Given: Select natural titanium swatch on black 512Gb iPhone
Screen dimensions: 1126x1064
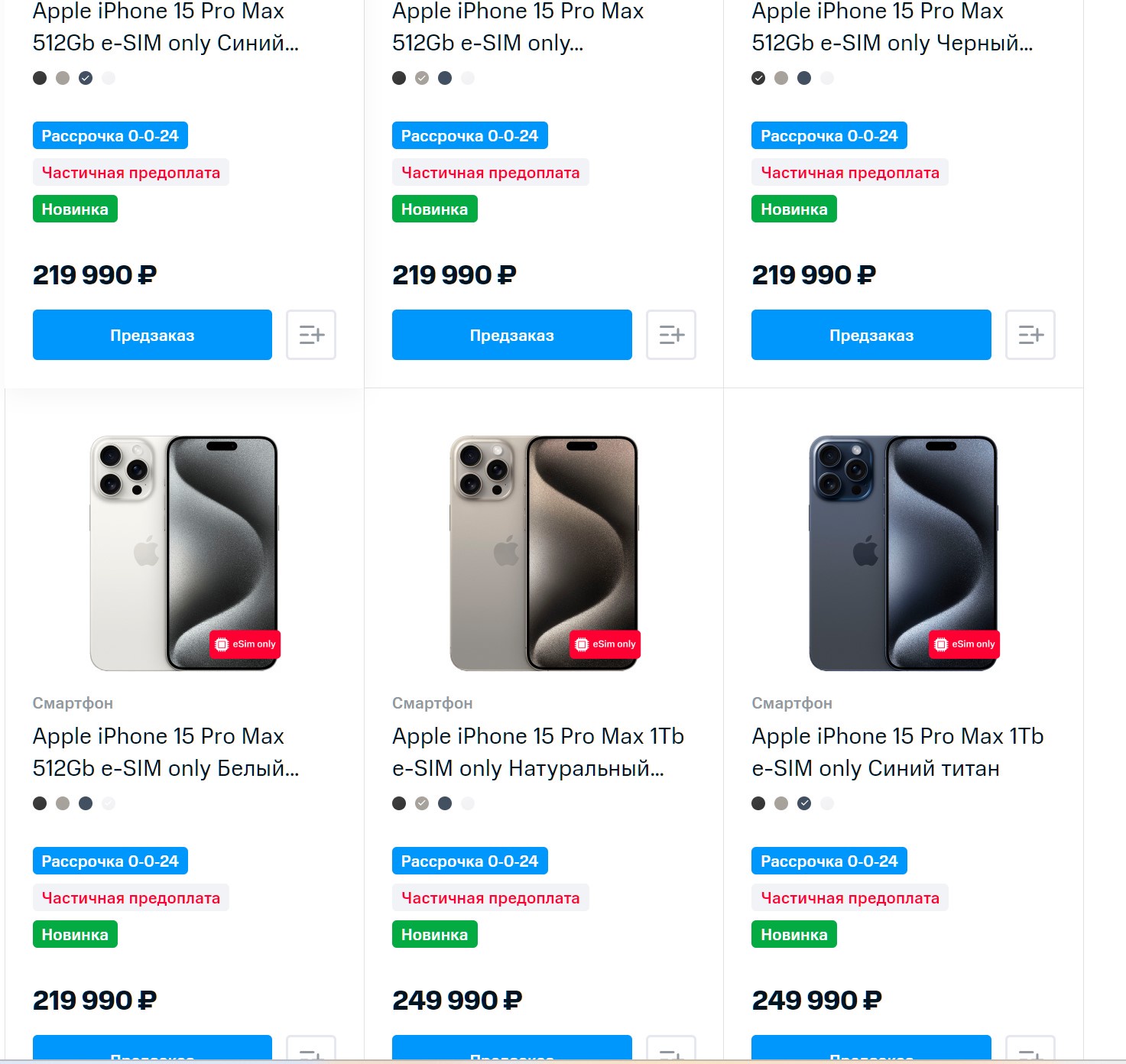Looking at the screenshot, I should pyautogui.click(x=781, y=78).
